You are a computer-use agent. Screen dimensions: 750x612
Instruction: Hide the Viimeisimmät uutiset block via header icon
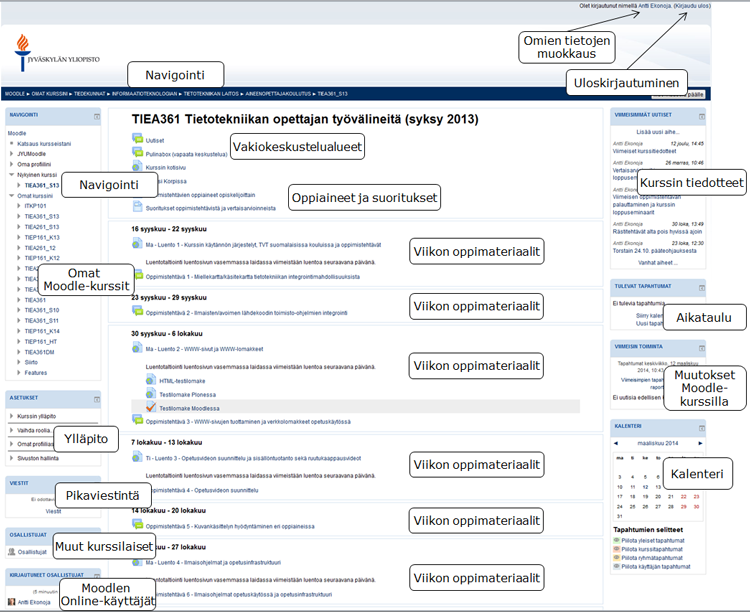click(702, 116)
